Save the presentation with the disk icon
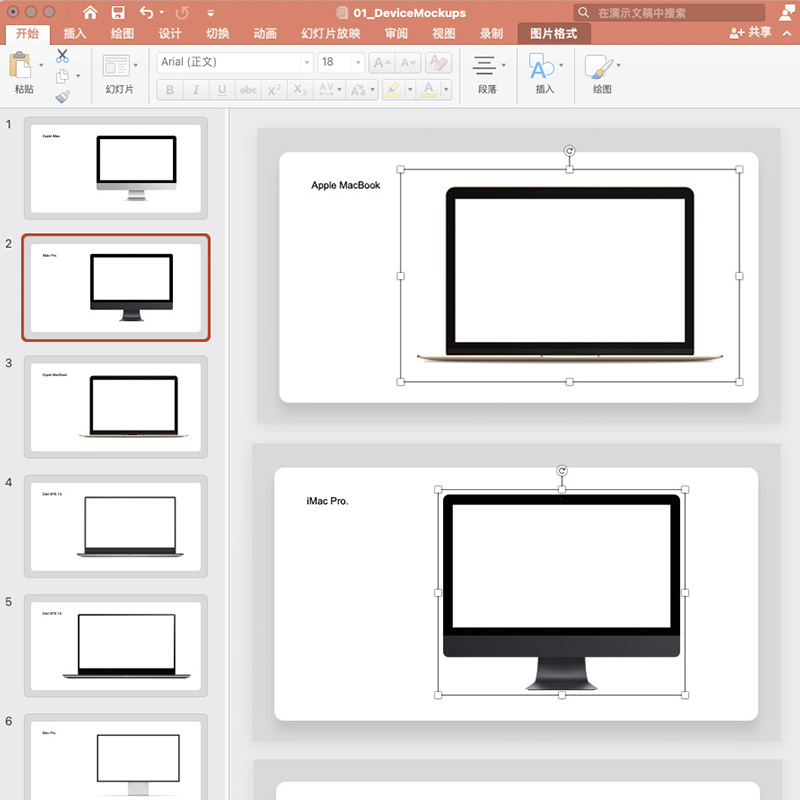The height and width of the screenshot is (800, 800). [x=118, y=12]
